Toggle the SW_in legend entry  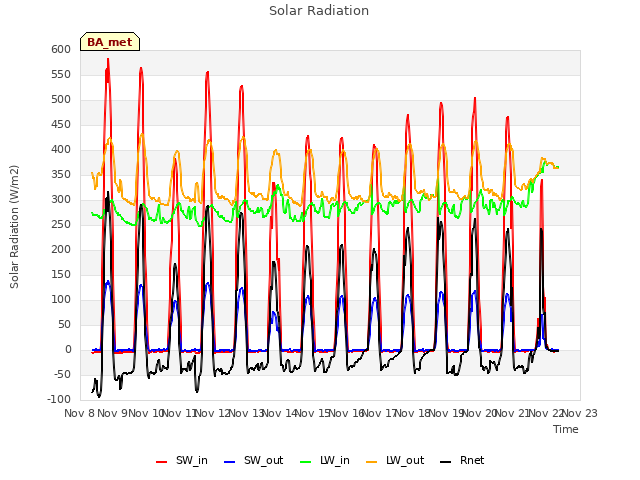(x=182, y=460)
